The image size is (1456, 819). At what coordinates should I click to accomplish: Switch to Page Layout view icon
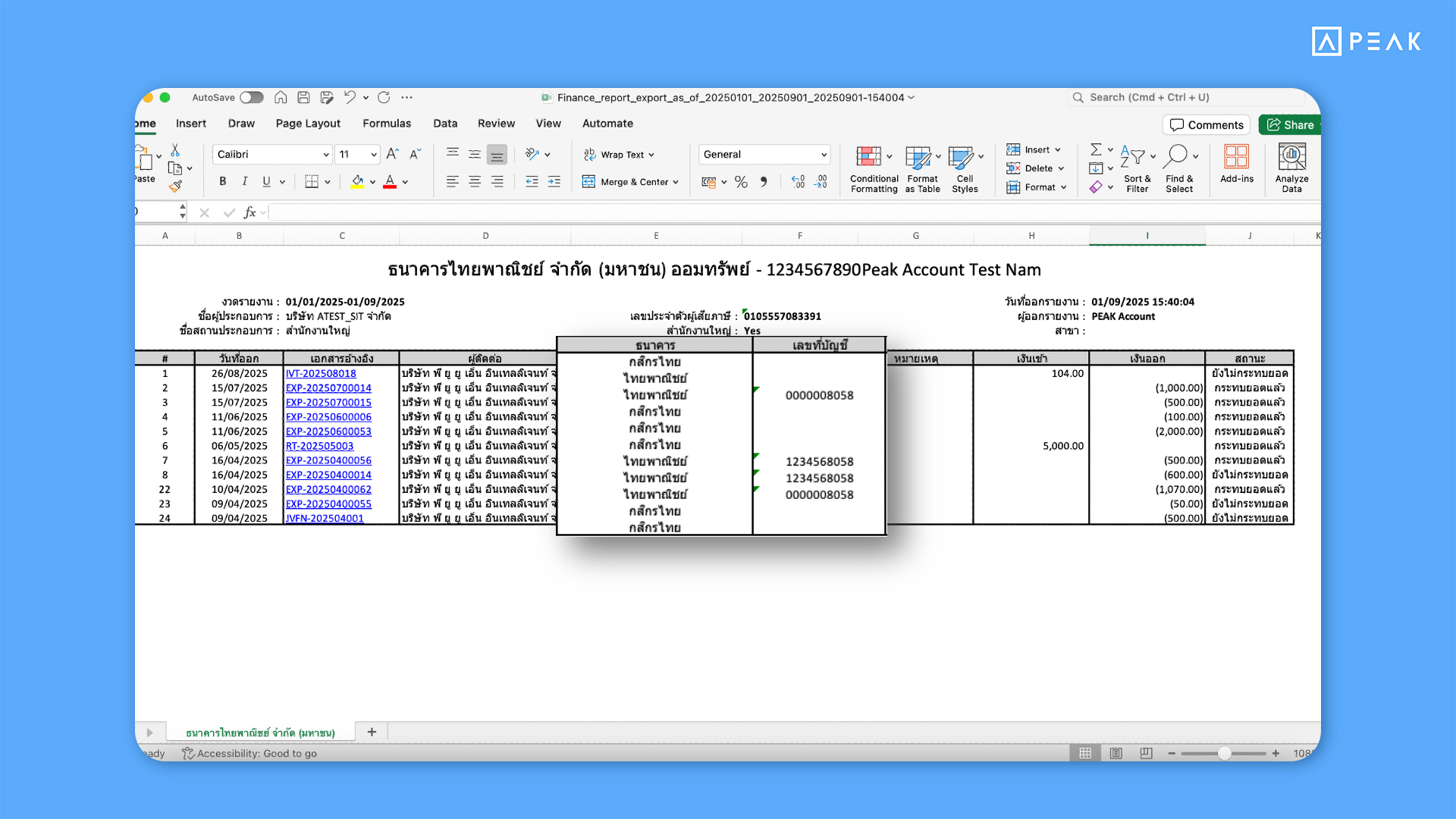pos(1116,753)
